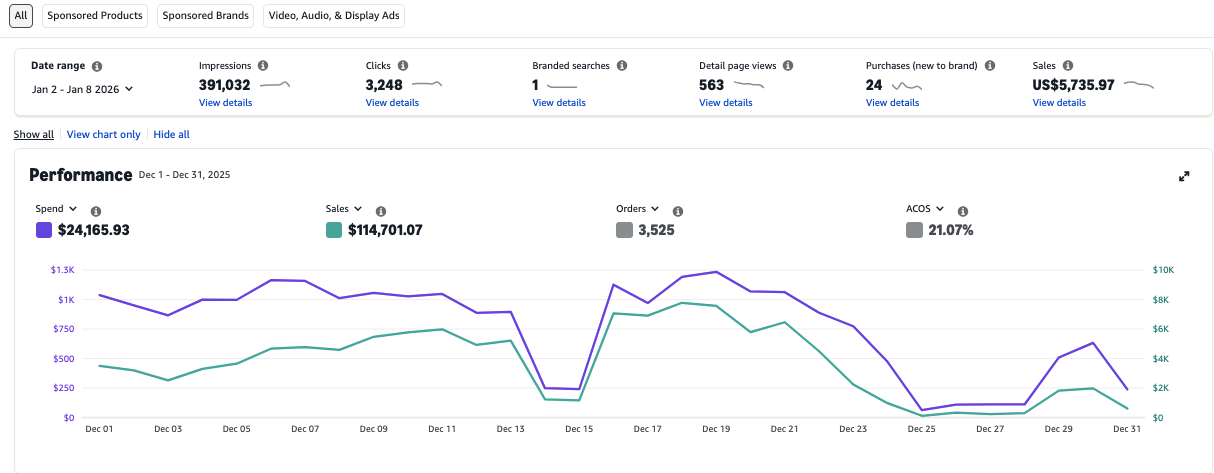Click info icon next to Purchases (new to brand)

[990, 65]
